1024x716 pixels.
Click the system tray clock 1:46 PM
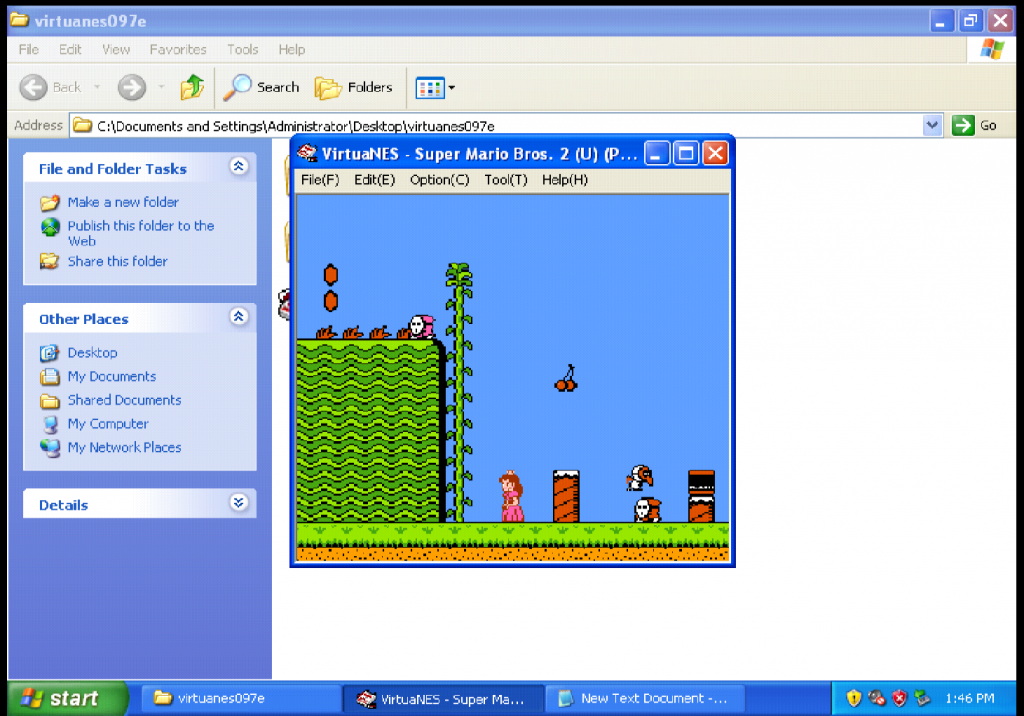(x=970, y=698)
